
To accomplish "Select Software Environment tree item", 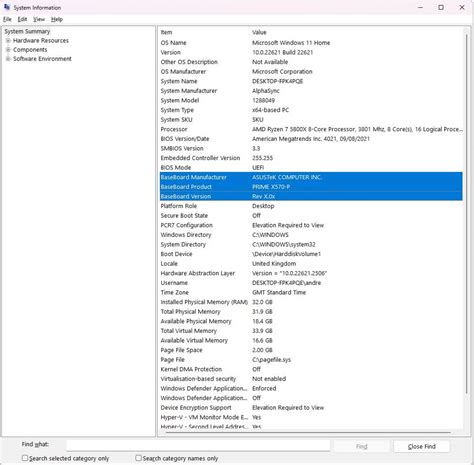I will tap(42, 59).
